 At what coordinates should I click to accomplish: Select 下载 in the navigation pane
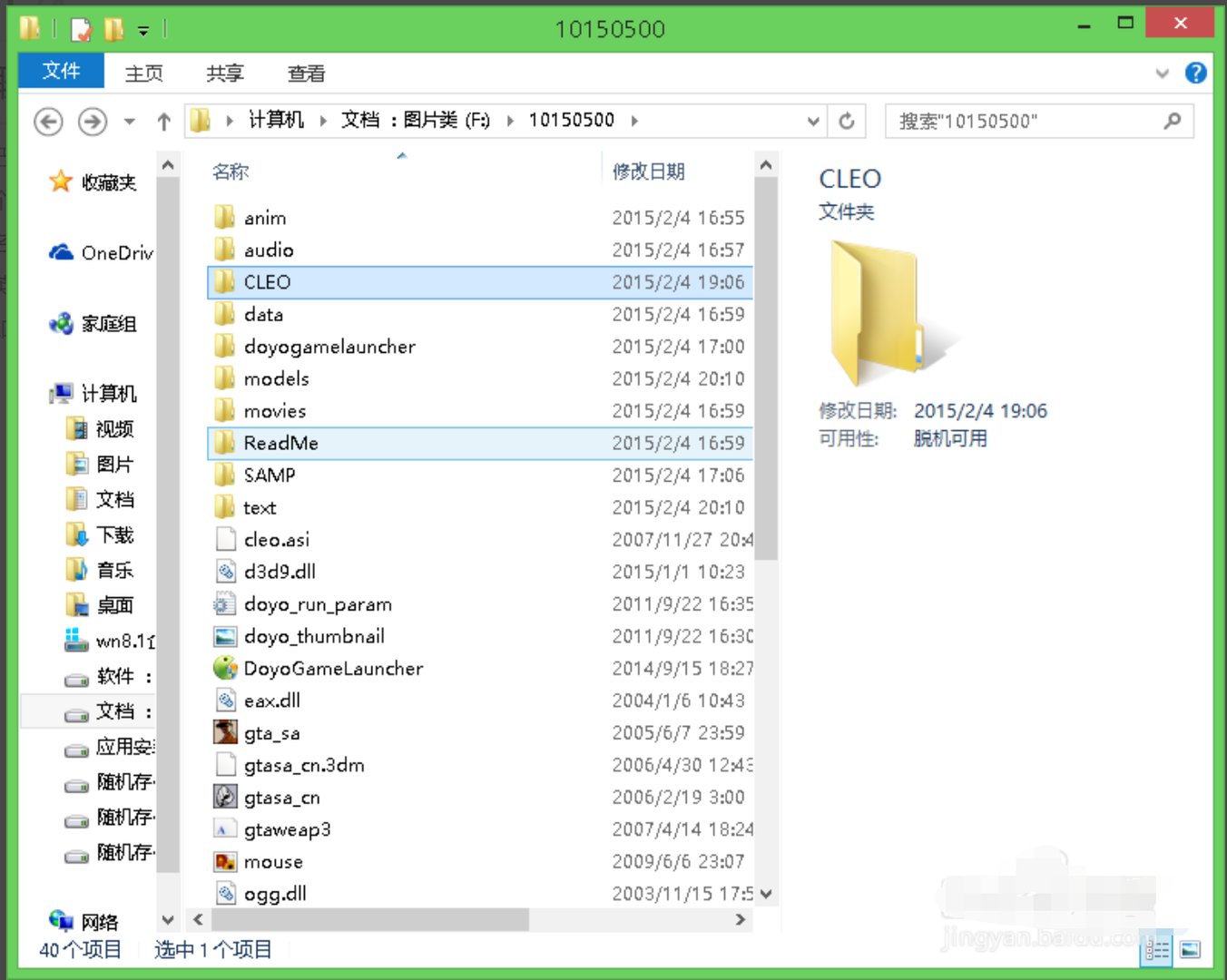(x=114, y=534)
